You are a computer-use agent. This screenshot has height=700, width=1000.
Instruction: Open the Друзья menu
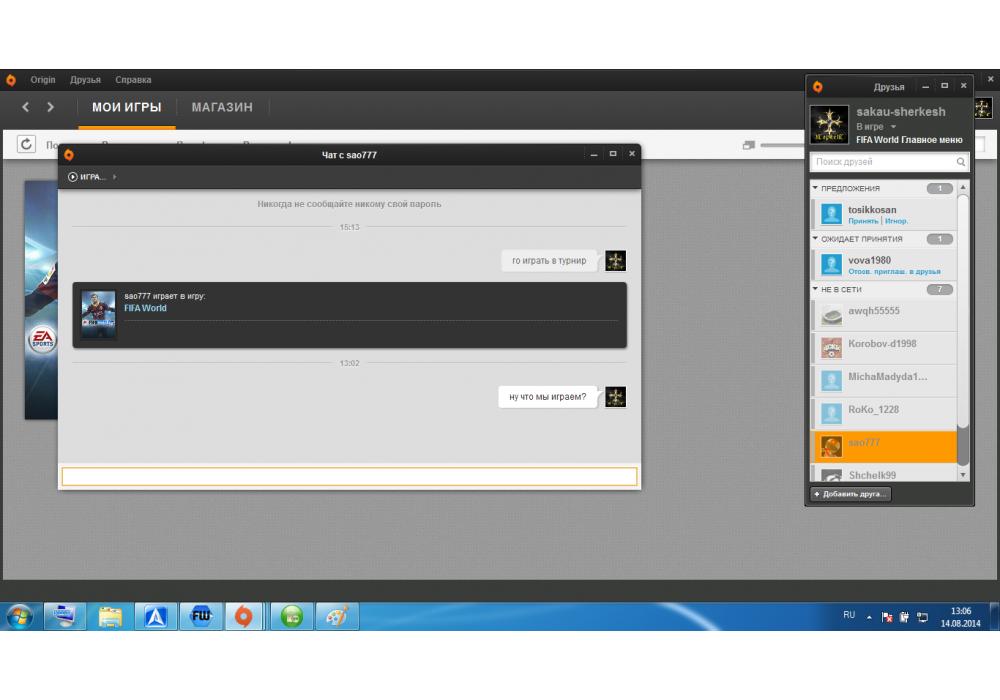[x=85, y=80]
